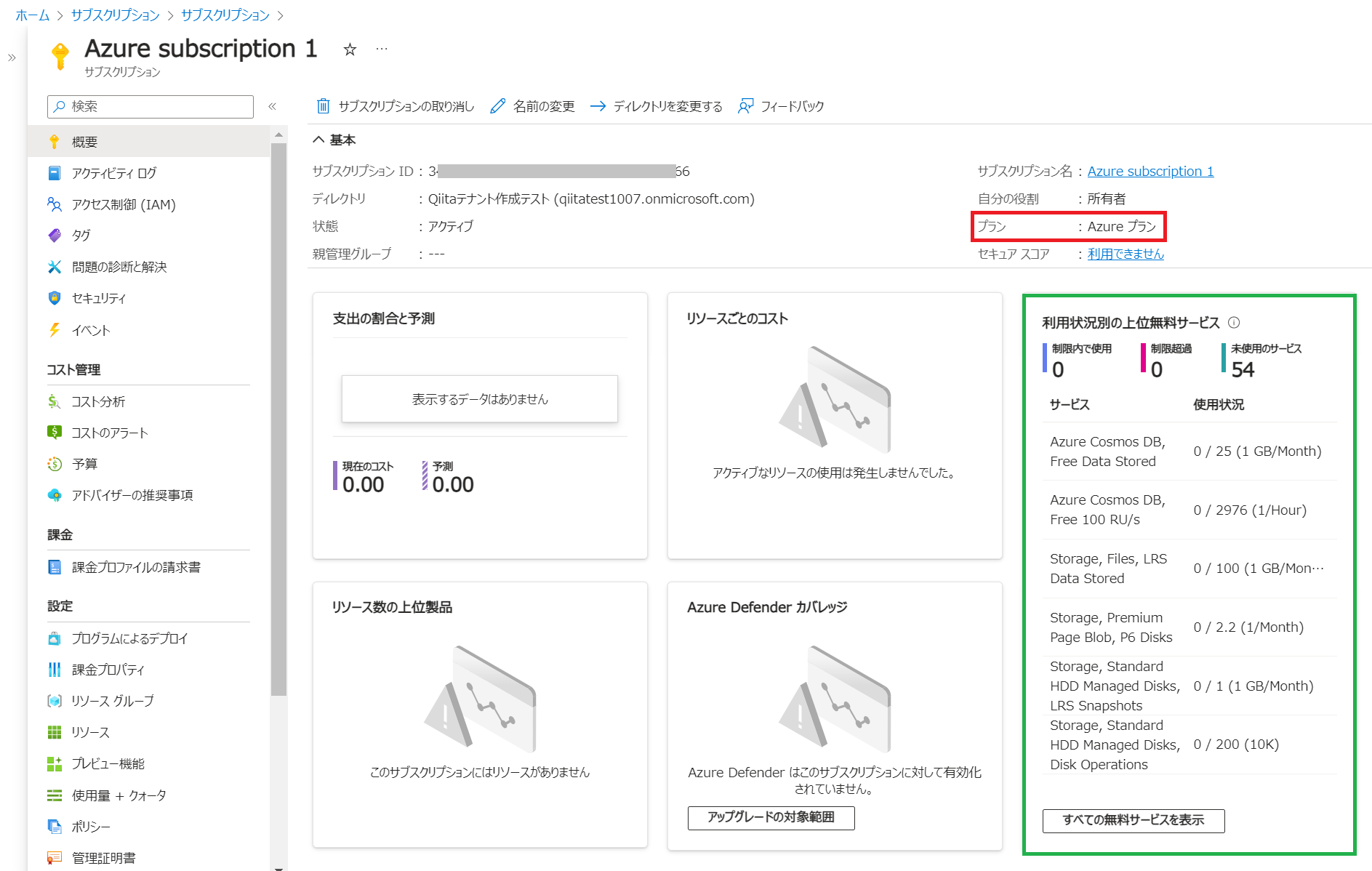Select 概要 in the sidebar
The image size is (1372, 871).
coord(149,142)
